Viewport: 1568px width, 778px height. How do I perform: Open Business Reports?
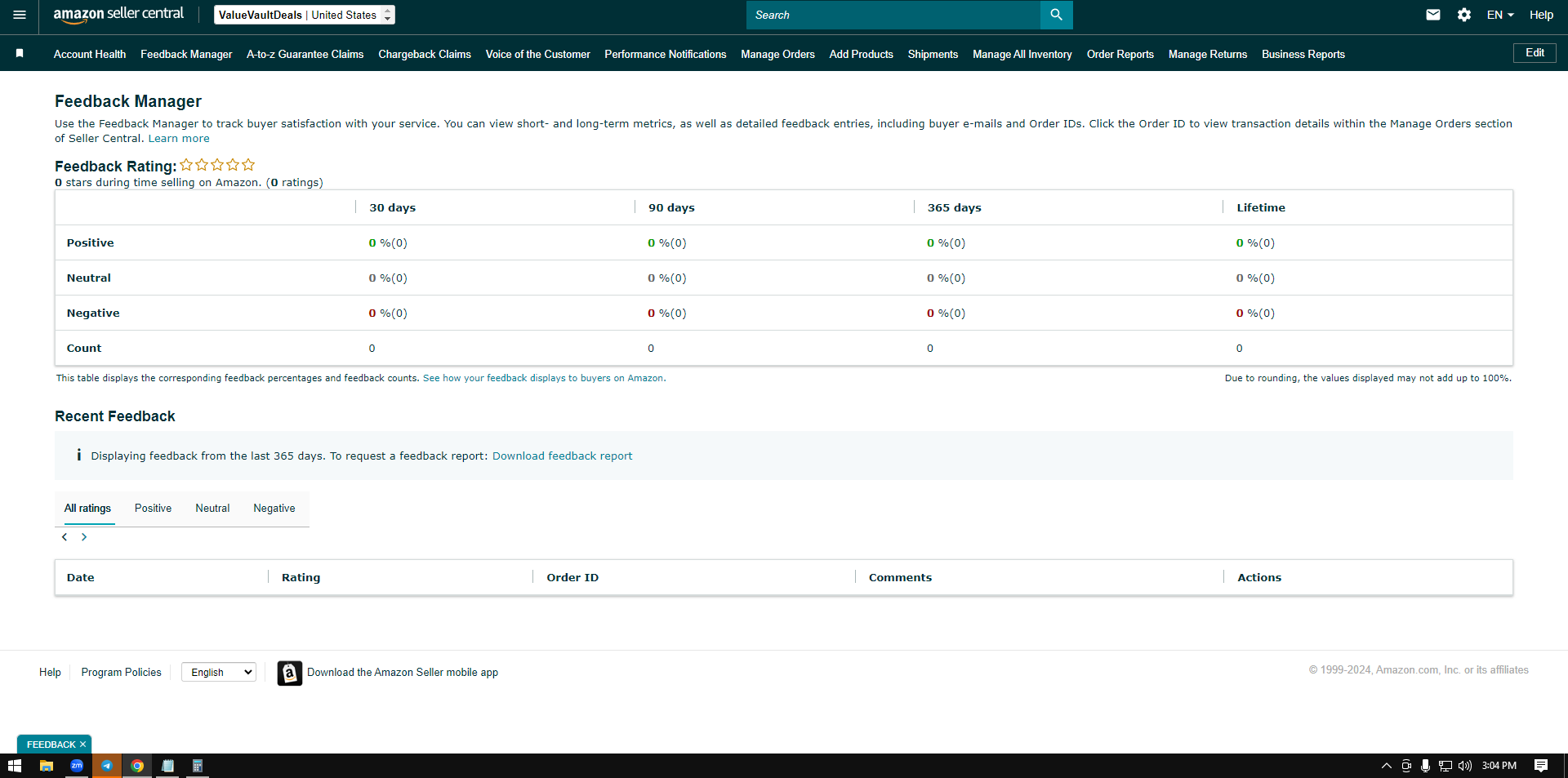[1303, 54]
